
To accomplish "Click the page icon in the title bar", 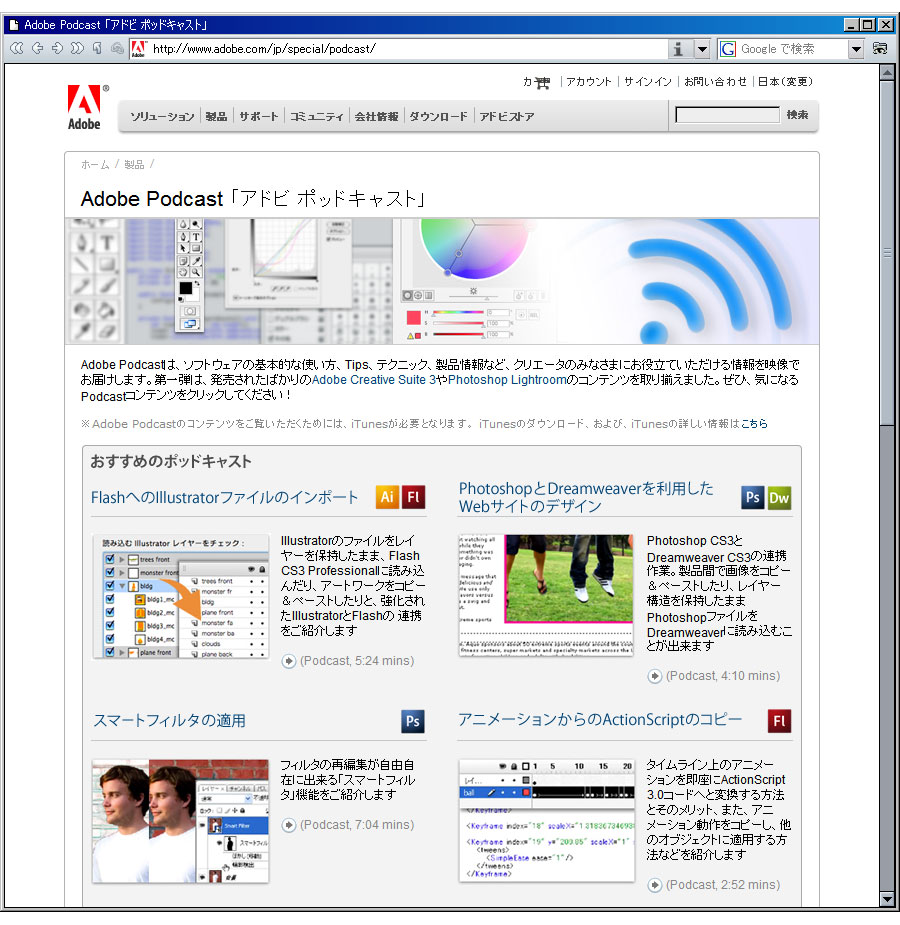I will point(14,24).
